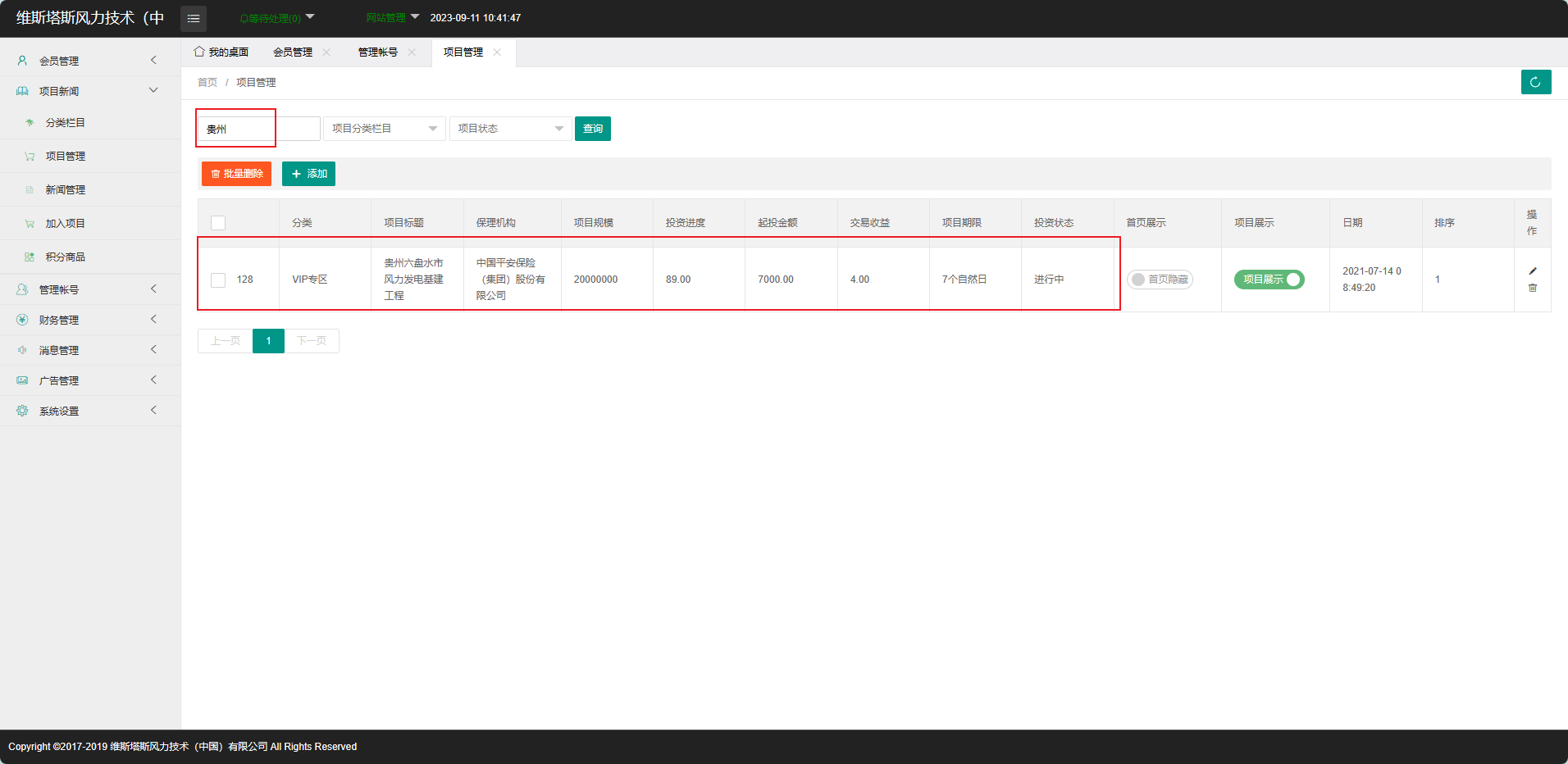Expand the 网站管理 top menu
The height and width of the screenshot is (764, 1568).
(392, 18)
